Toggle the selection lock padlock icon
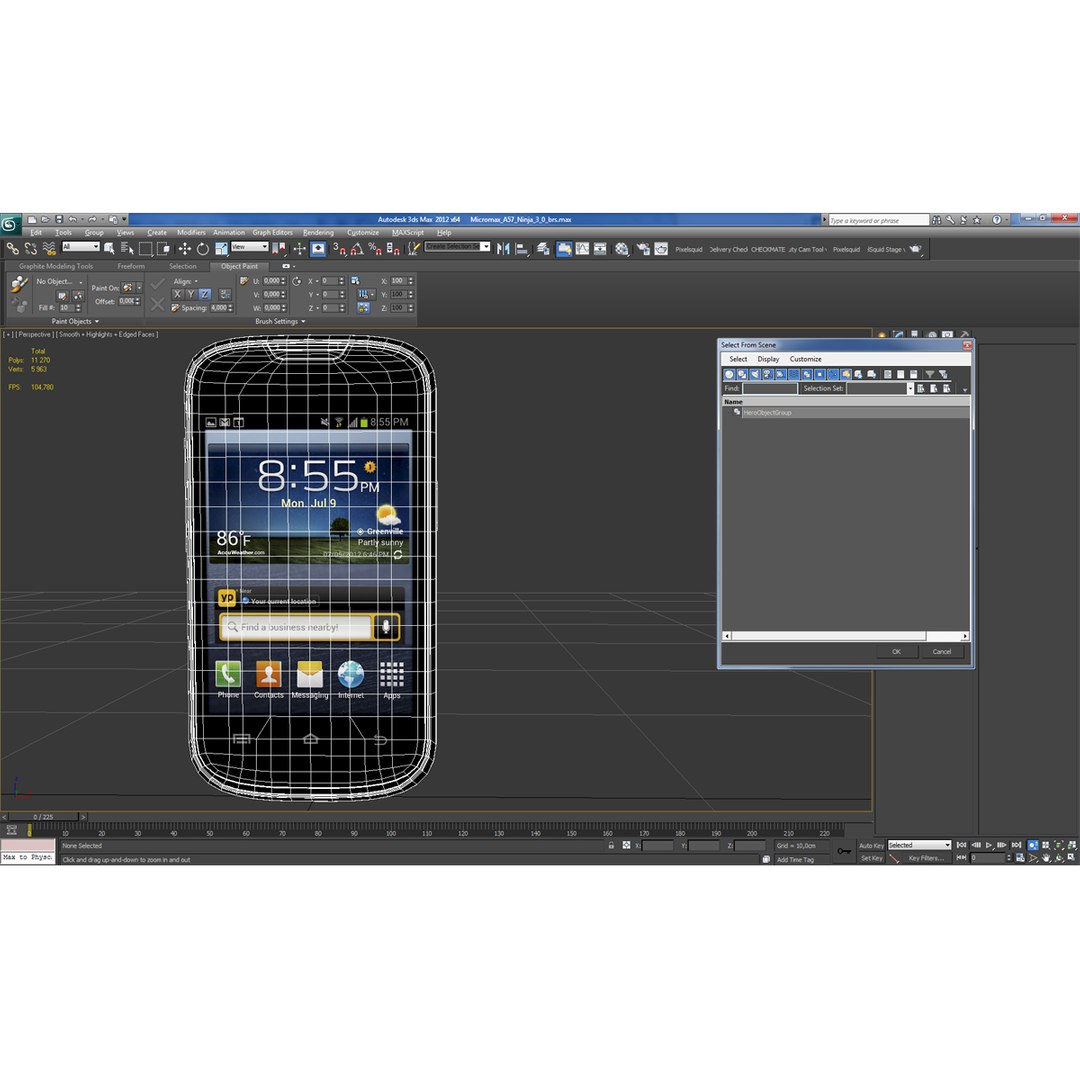This screenshot has height=1080, width=1080. coord(611,845)
